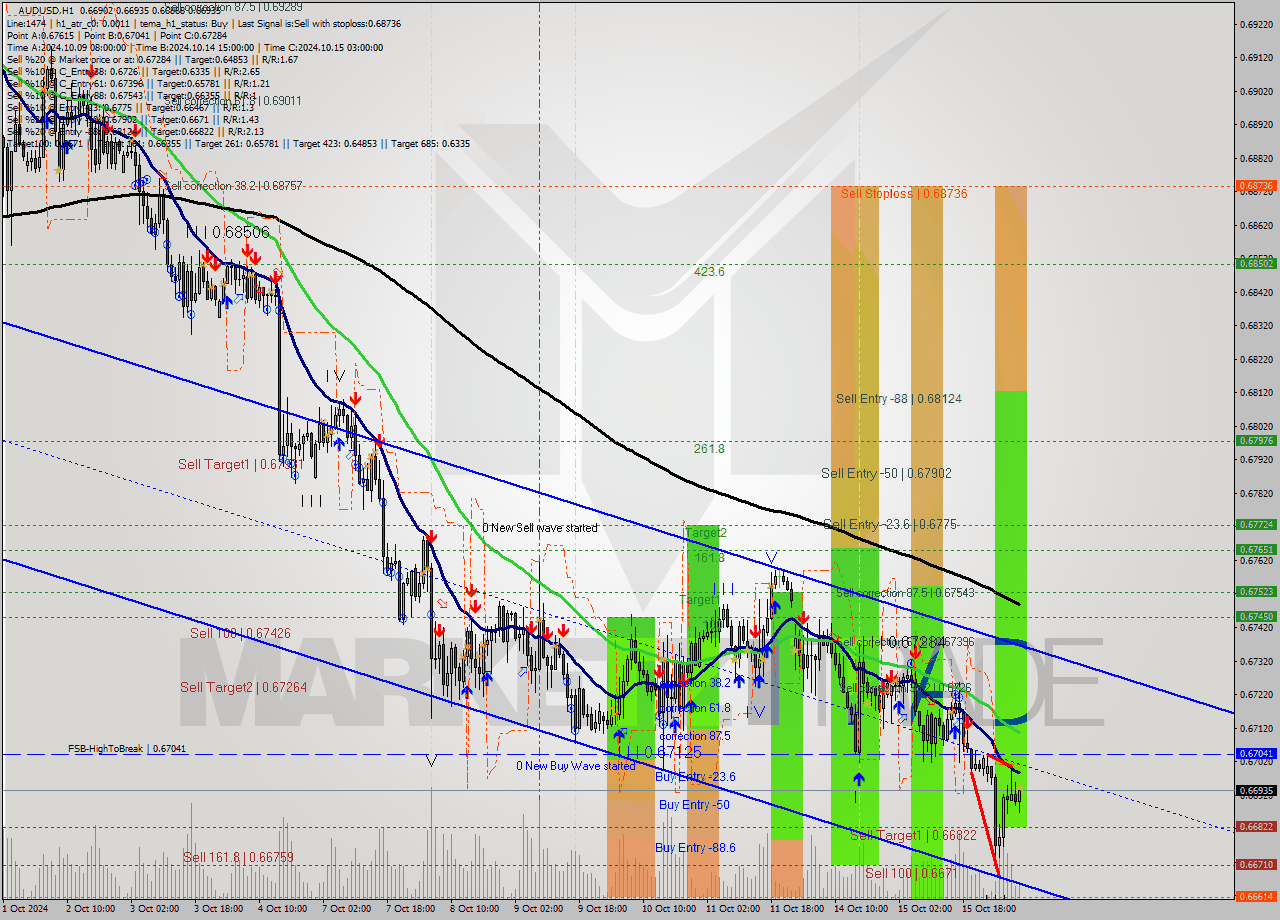Image resolution: width=1280 pixels, height=920 pixels.
Task: Click the '9 Oct 02:00' time axis label
Action: click(538, 909)
